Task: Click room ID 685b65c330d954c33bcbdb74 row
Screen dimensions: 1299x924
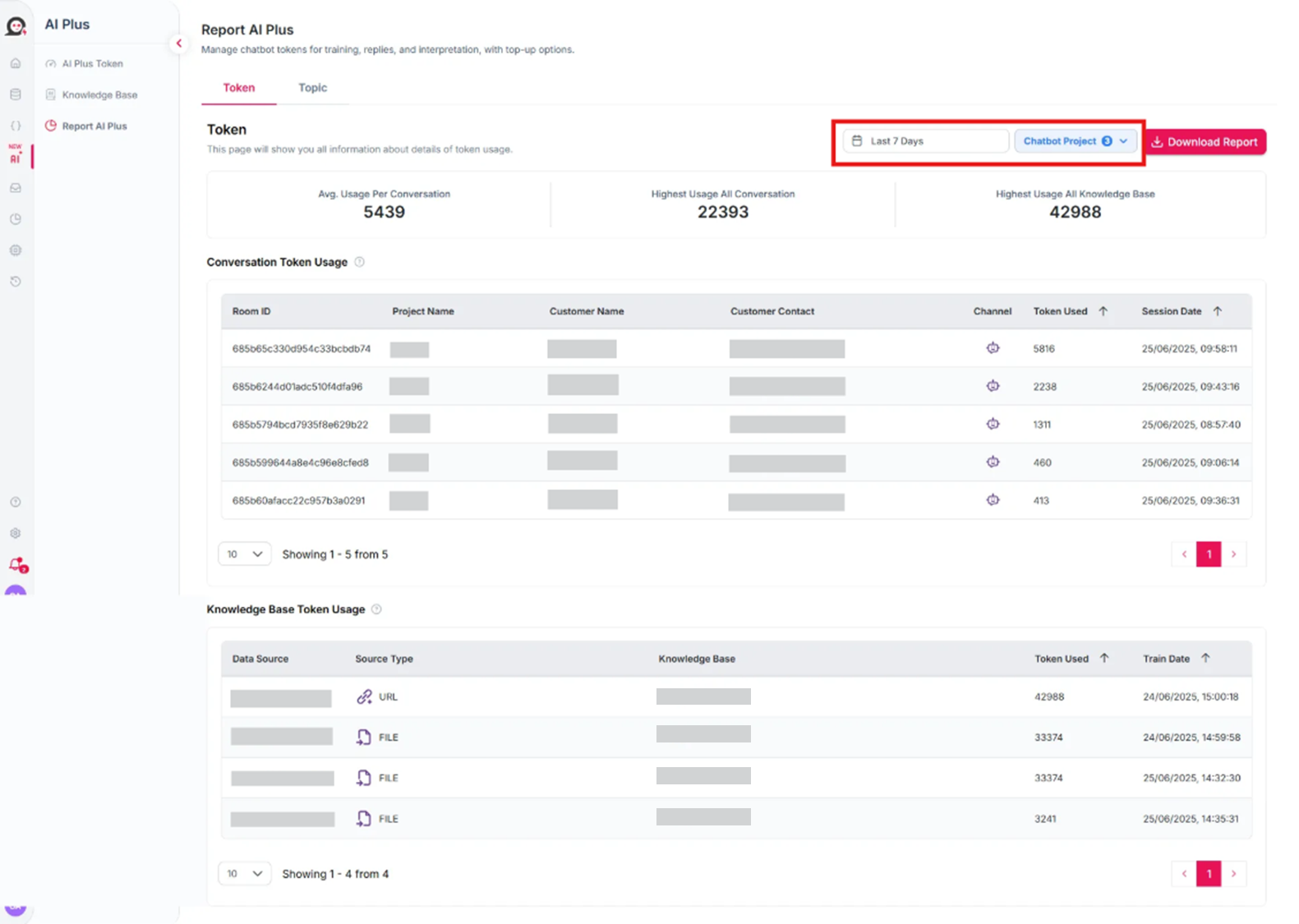Action: point(302,349)
